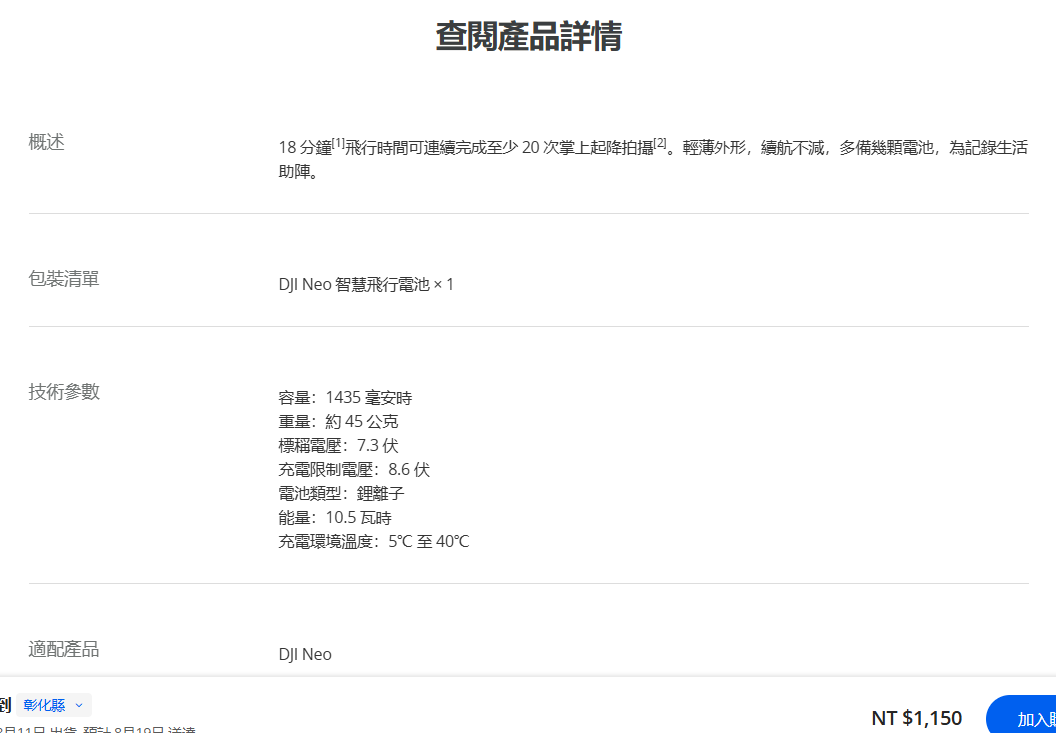
Task: Click the 適配產品 section label
Action: pyautogui.click(x=64, y=649)
